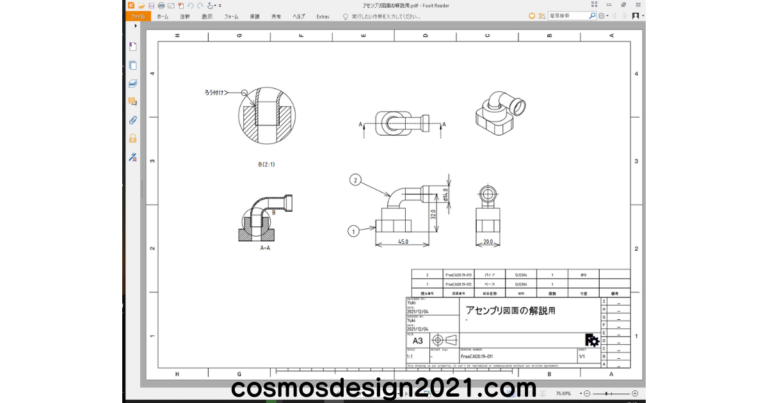Open the ファイル tab
768x403 pixels.
(139, 17)
